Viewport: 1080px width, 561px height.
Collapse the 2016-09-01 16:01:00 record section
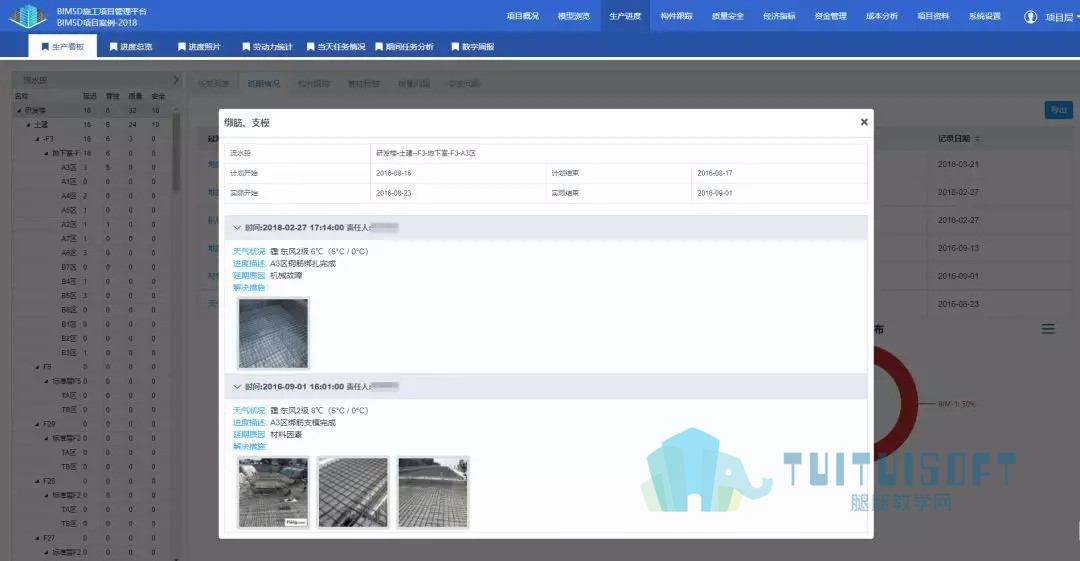coord(237,387)
